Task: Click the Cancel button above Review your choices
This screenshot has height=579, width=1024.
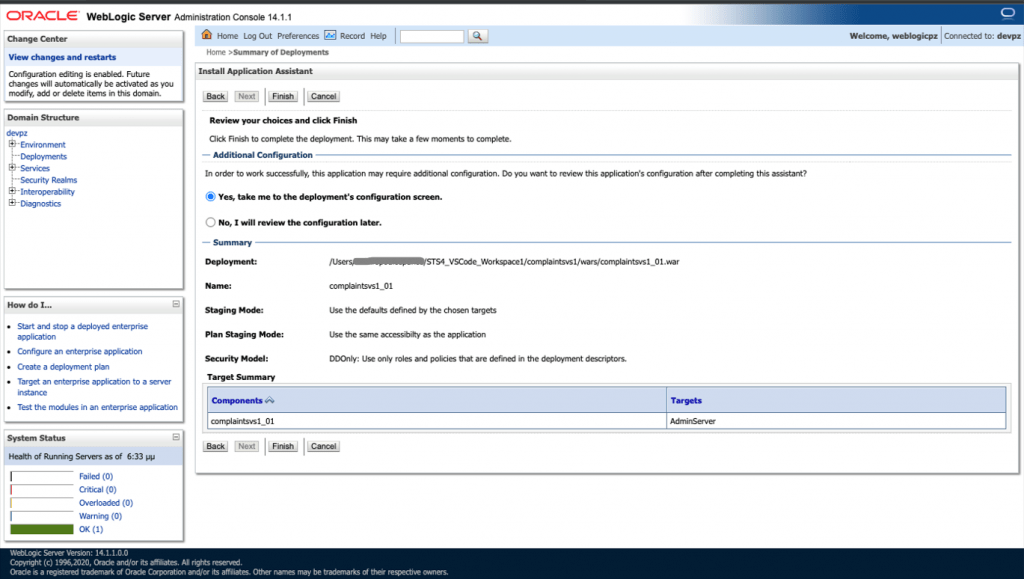Action: tap(323, 97)
